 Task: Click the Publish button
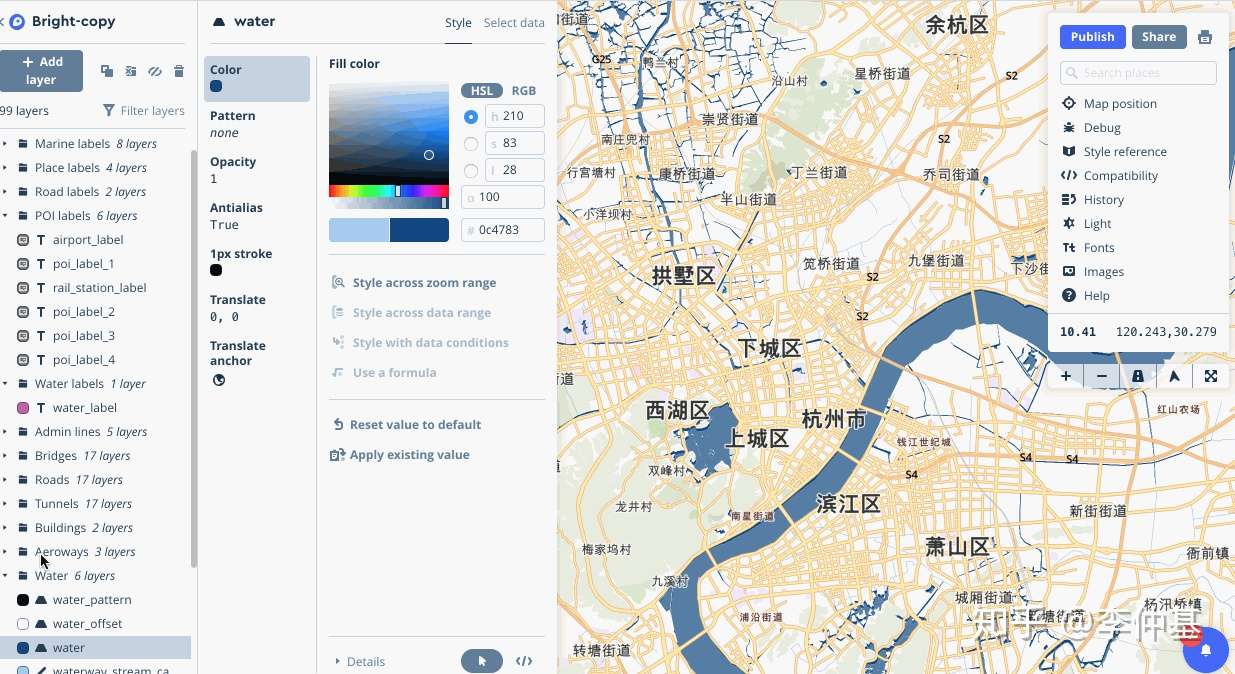tap(1092, 36)
